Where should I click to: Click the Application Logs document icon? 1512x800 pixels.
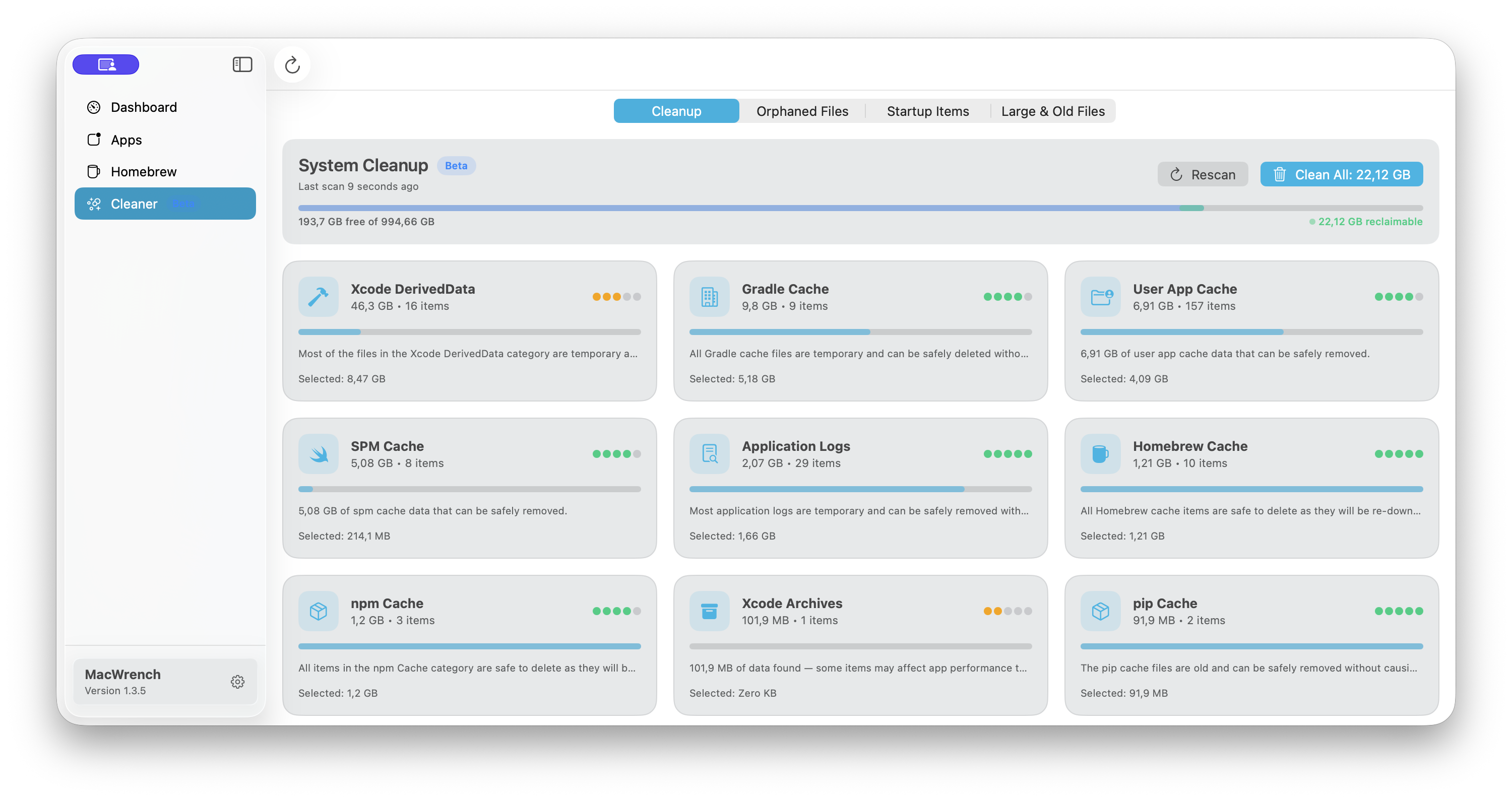(709, 454)
